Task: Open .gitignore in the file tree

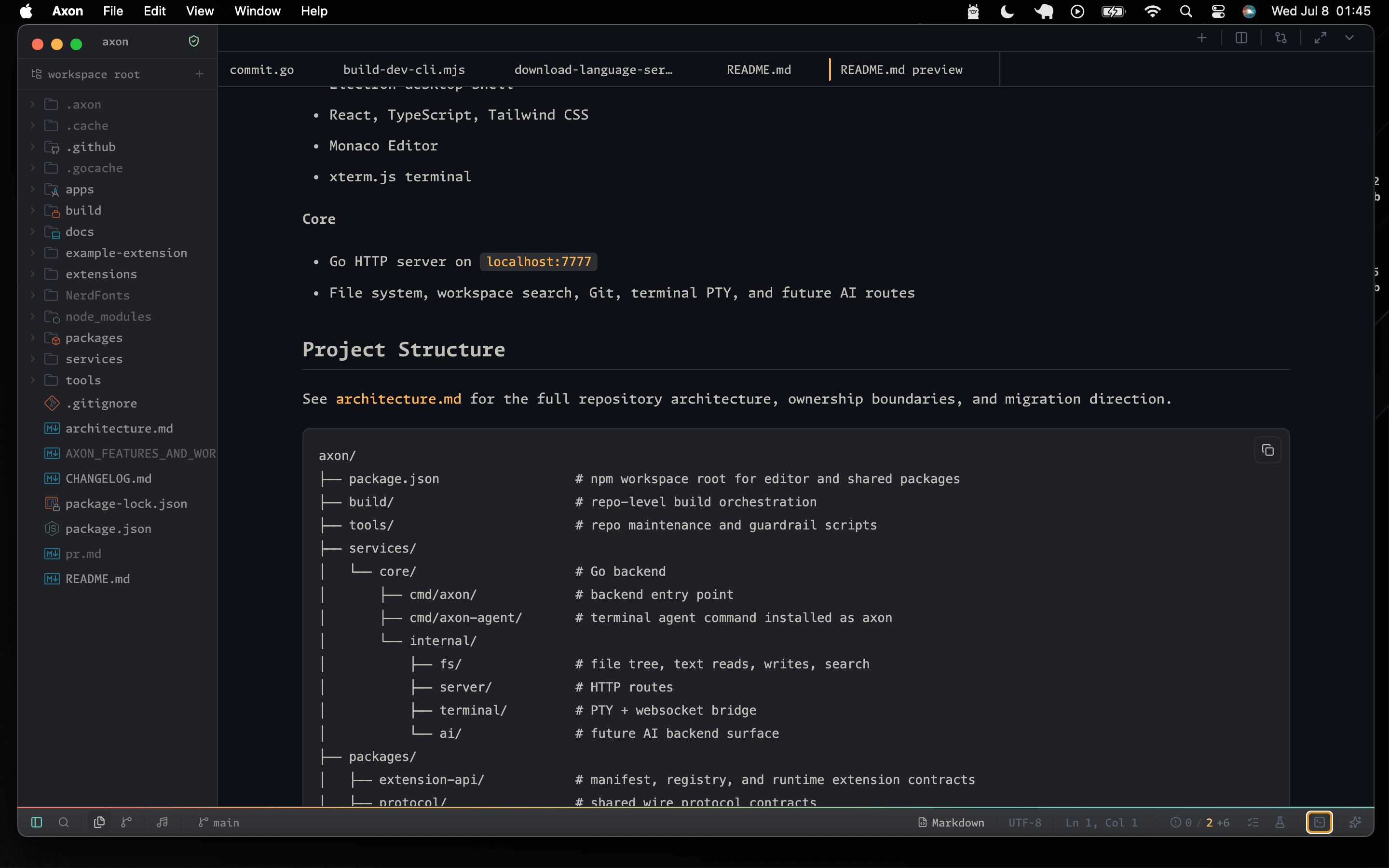Action: (x=118, y=404)
